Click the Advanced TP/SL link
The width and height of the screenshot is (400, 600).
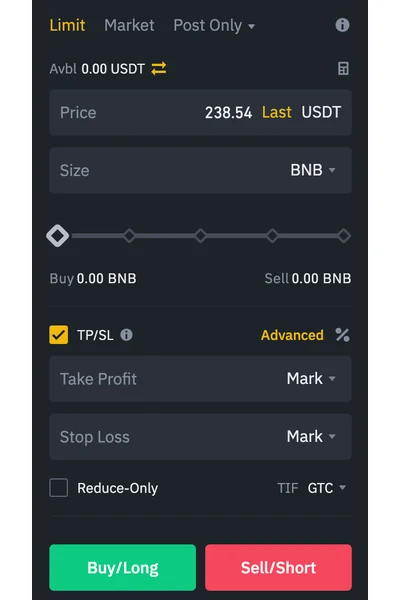coord(292,335)
